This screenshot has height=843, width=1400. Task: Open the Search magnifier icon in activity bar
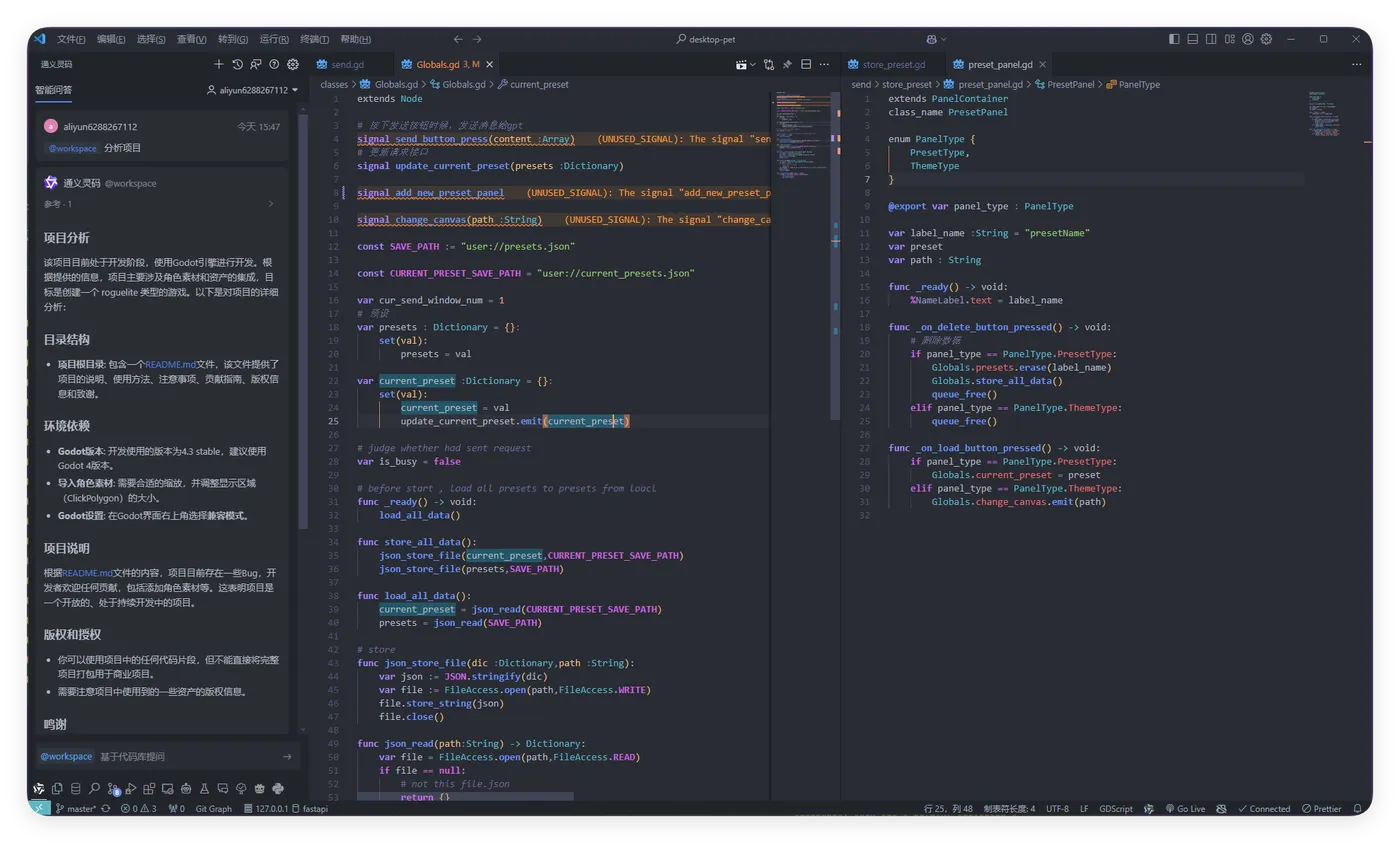tap(94, 789)
